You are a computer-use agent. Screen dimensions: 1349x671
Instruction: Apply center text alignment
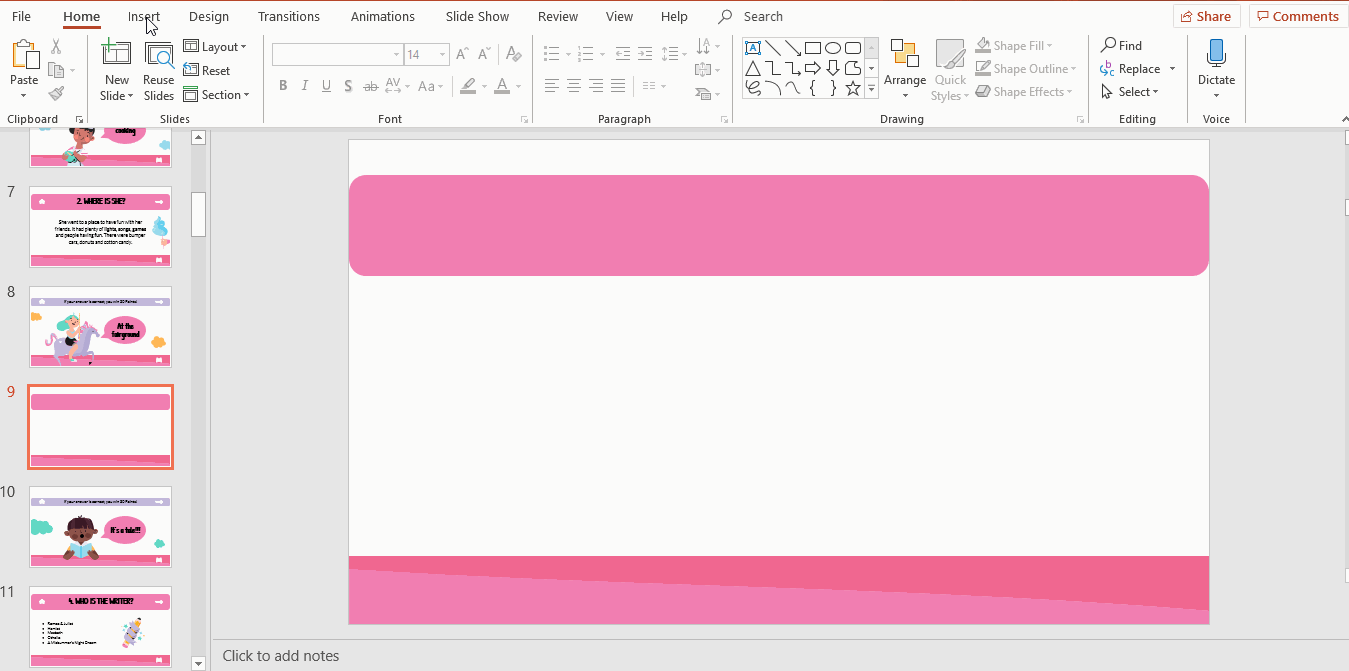click(573, 86)
